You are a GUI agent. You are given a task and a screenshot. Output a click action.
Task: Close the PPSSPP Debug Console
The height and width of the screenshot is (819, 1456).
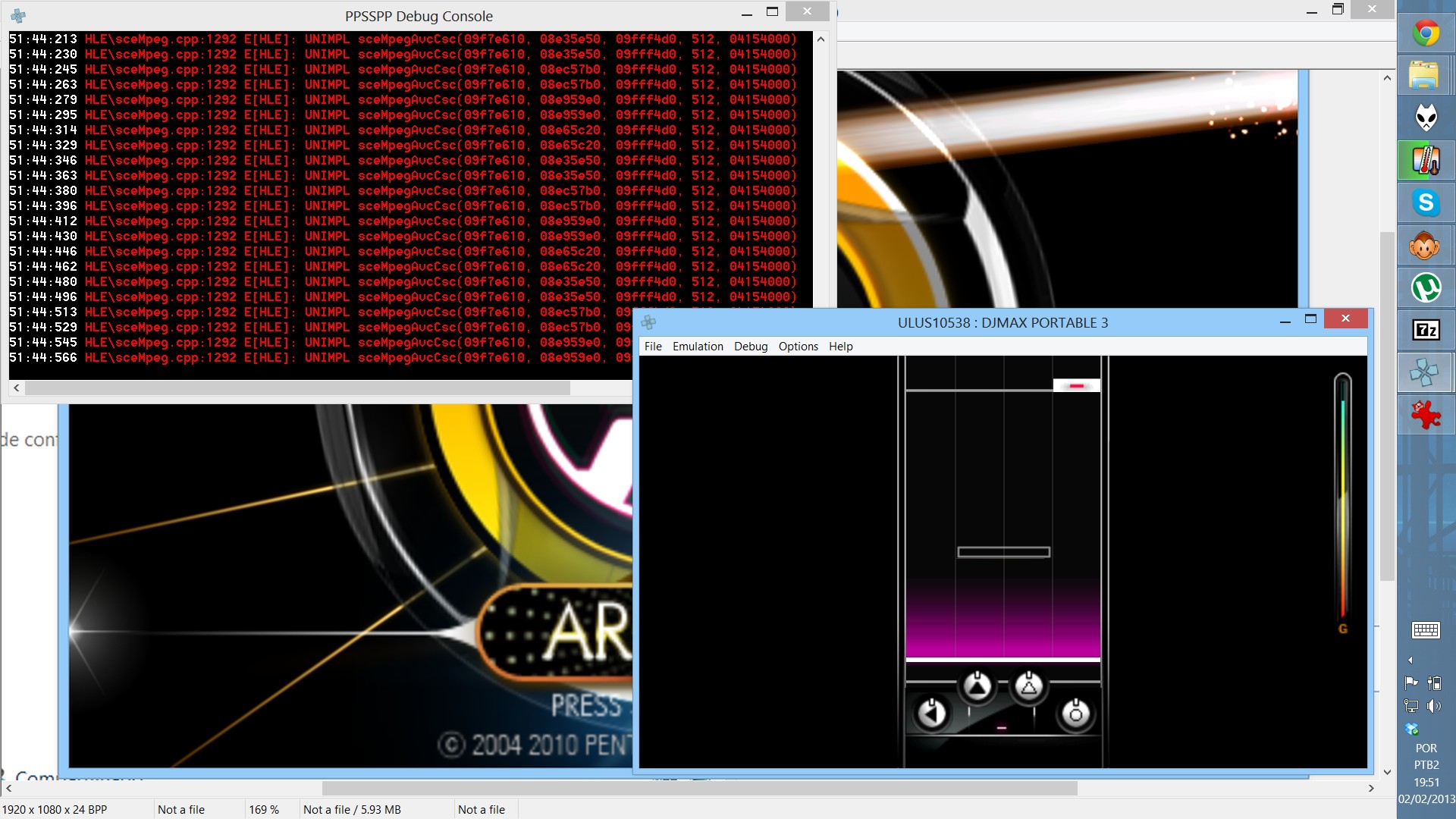807,11
